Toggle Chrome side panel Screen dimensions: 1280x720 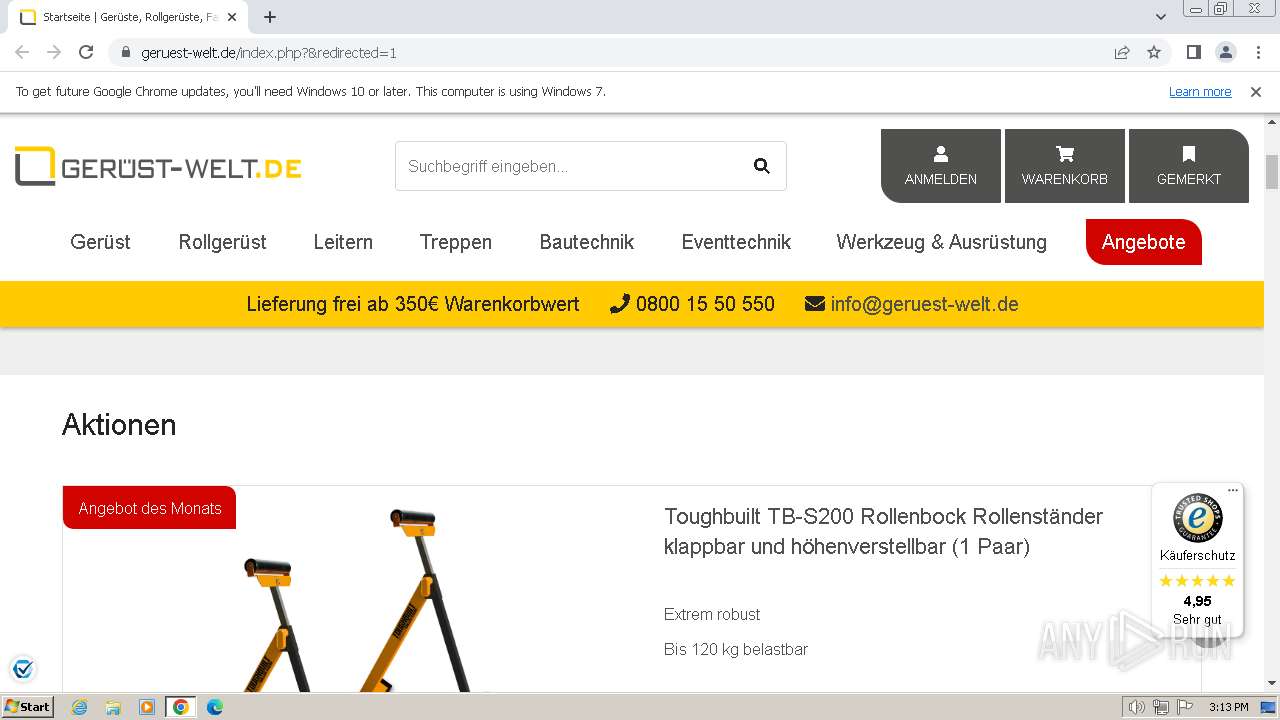pyautogui.click(x=1193, y=53)
